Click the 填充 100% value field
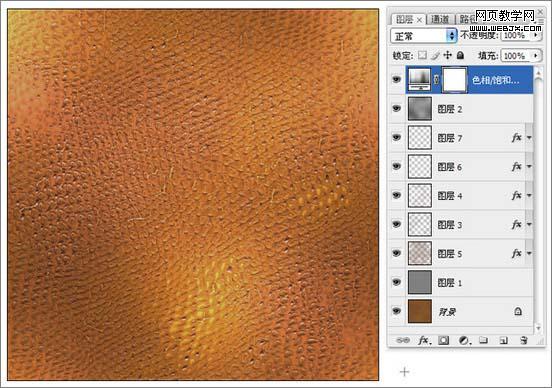 [516, 55]
